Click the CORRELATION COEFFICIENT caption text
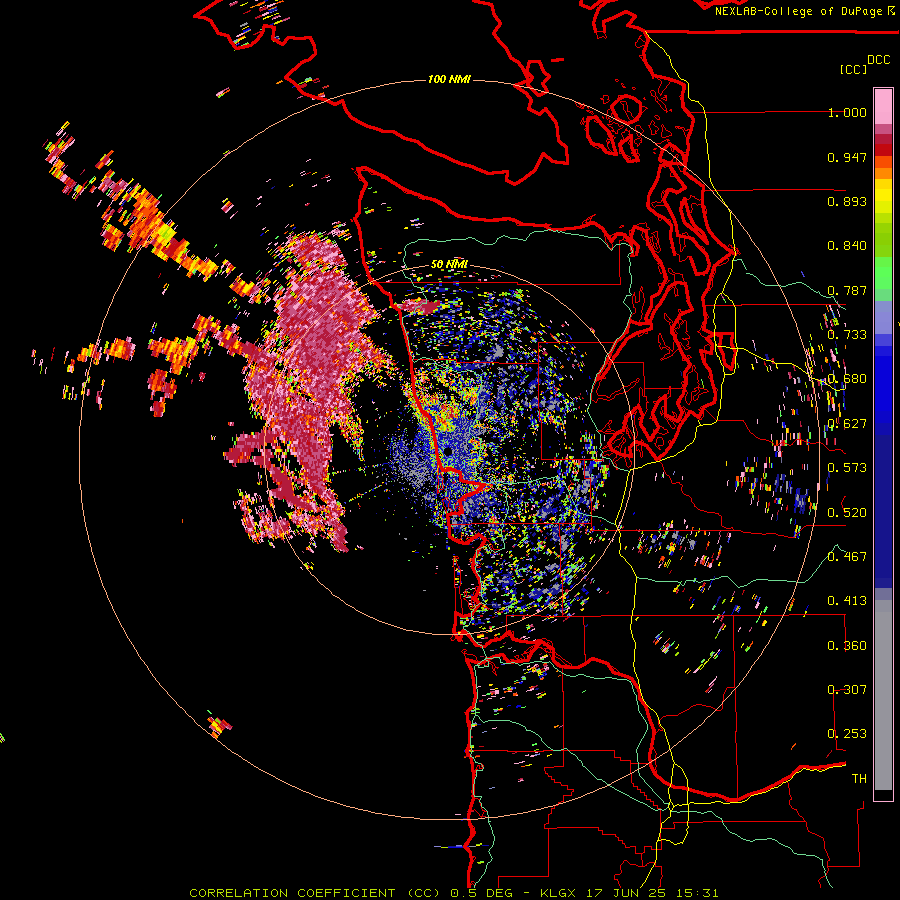Image resolution: width=900 pixels, height=900 pixels. point(292,893)
